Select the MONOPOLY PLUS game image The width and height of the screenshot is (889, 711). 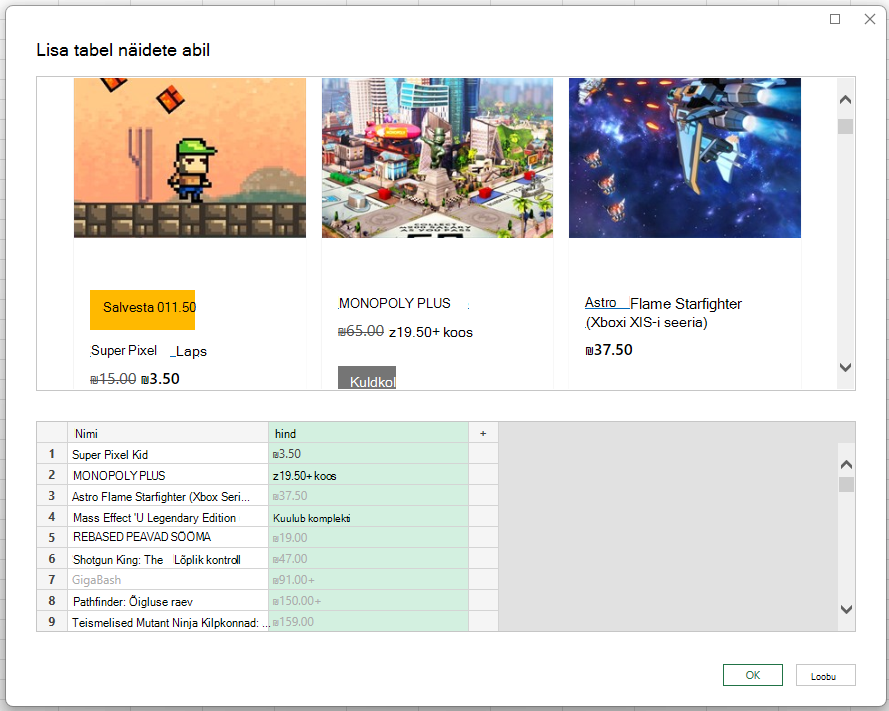point(437,158)
